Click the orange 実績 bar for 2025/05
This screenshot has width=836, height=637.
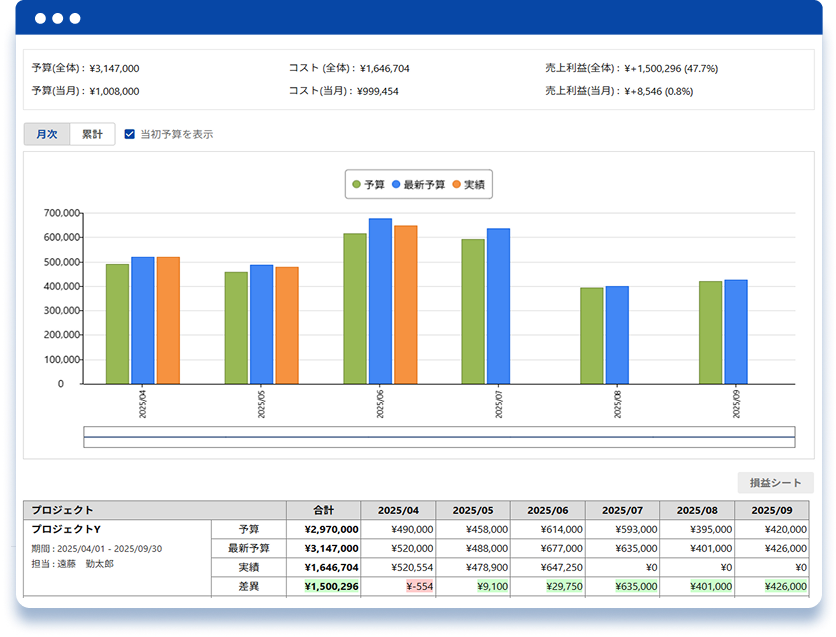tap(287, 325)
